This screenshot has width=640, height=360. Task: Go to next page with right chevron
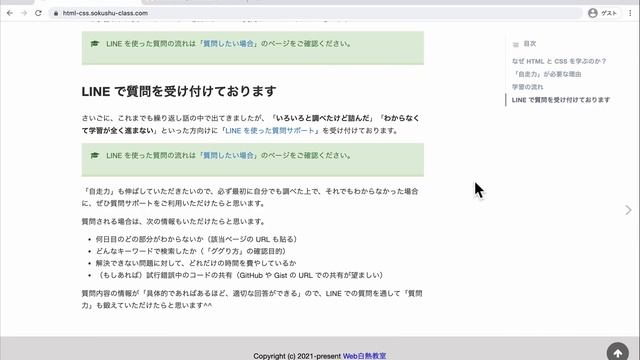628,210
